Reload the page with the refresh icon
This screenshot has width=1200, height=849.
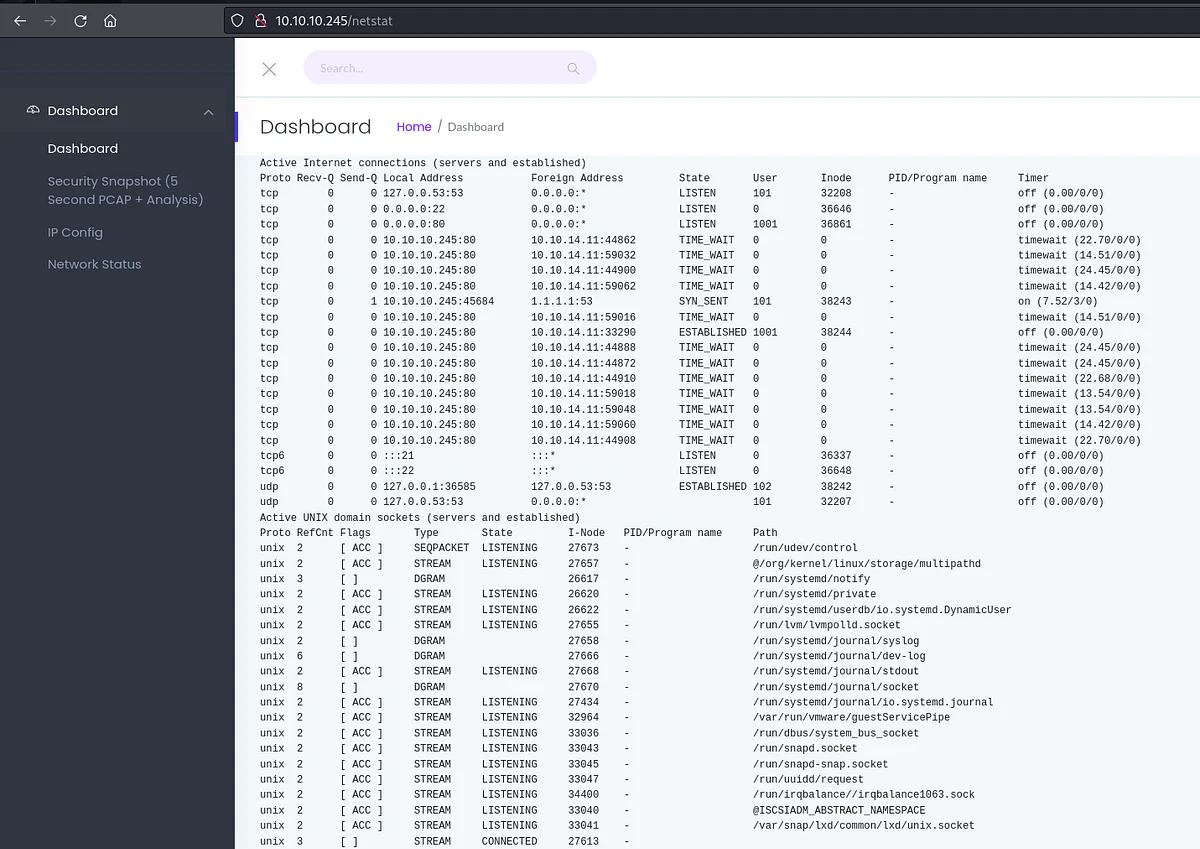(80, 20)
